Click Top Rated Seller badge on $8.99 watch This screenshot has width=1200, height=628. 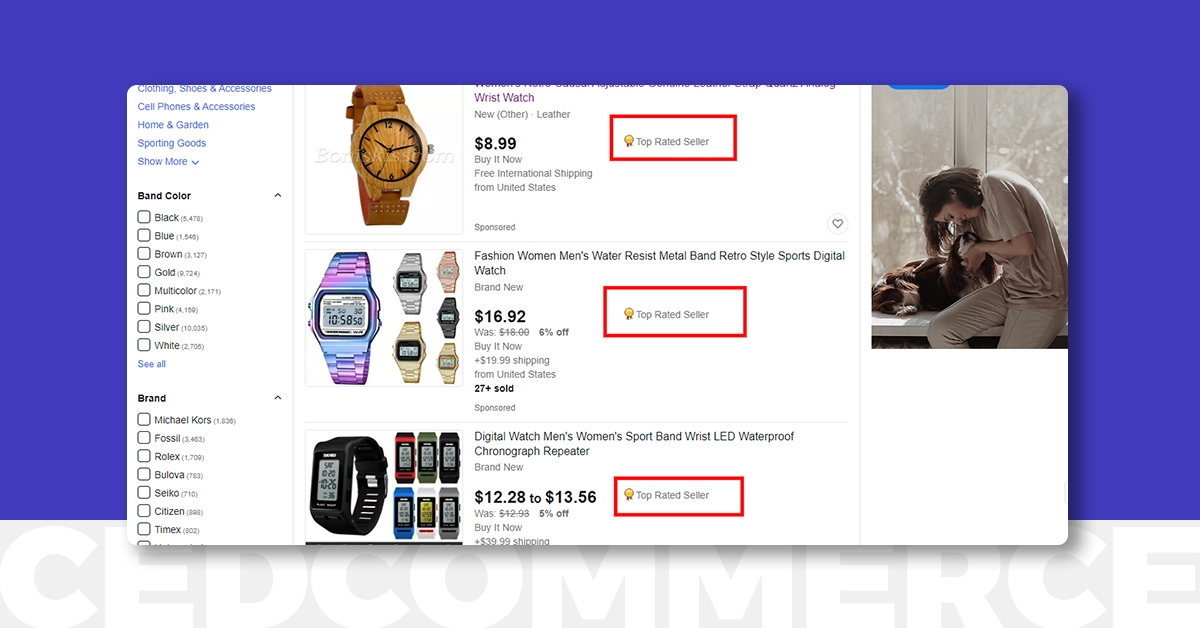tap(666, 142)
